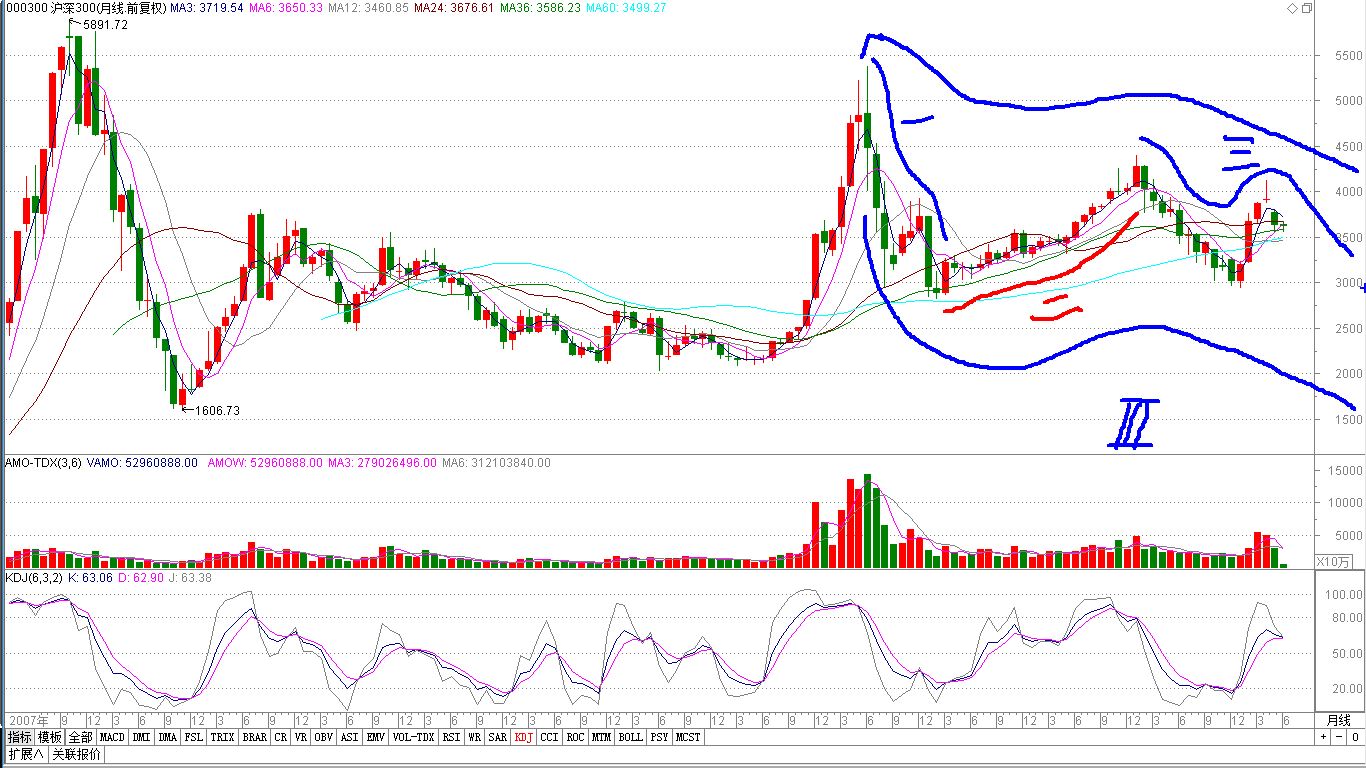Switch indicator to BOLL
Viewport: 1366px width, 768px height.
[x=630, y=737]
